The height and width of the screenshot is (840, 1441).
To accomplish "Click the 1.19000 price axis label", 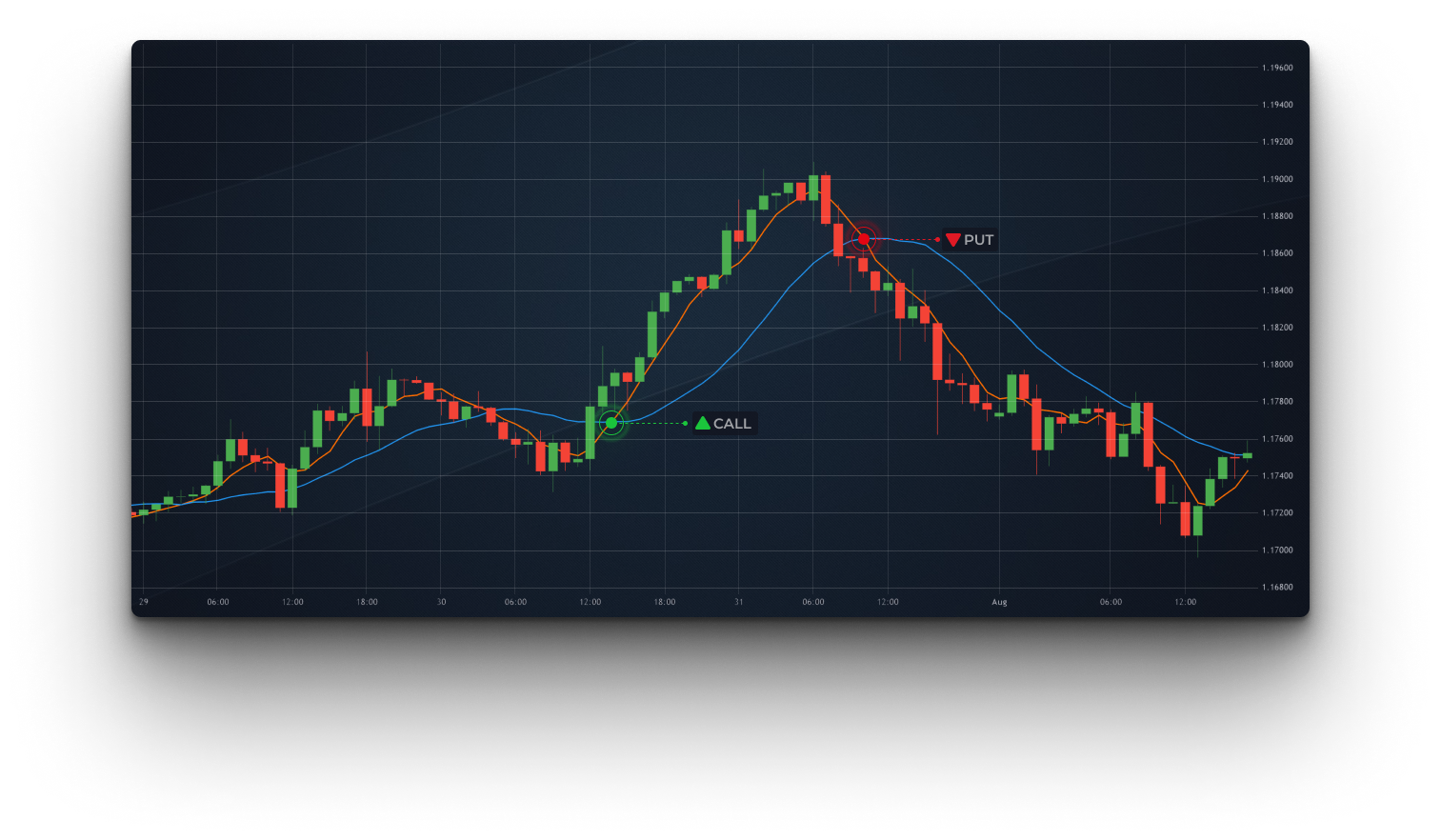I will click(1277, 179).
